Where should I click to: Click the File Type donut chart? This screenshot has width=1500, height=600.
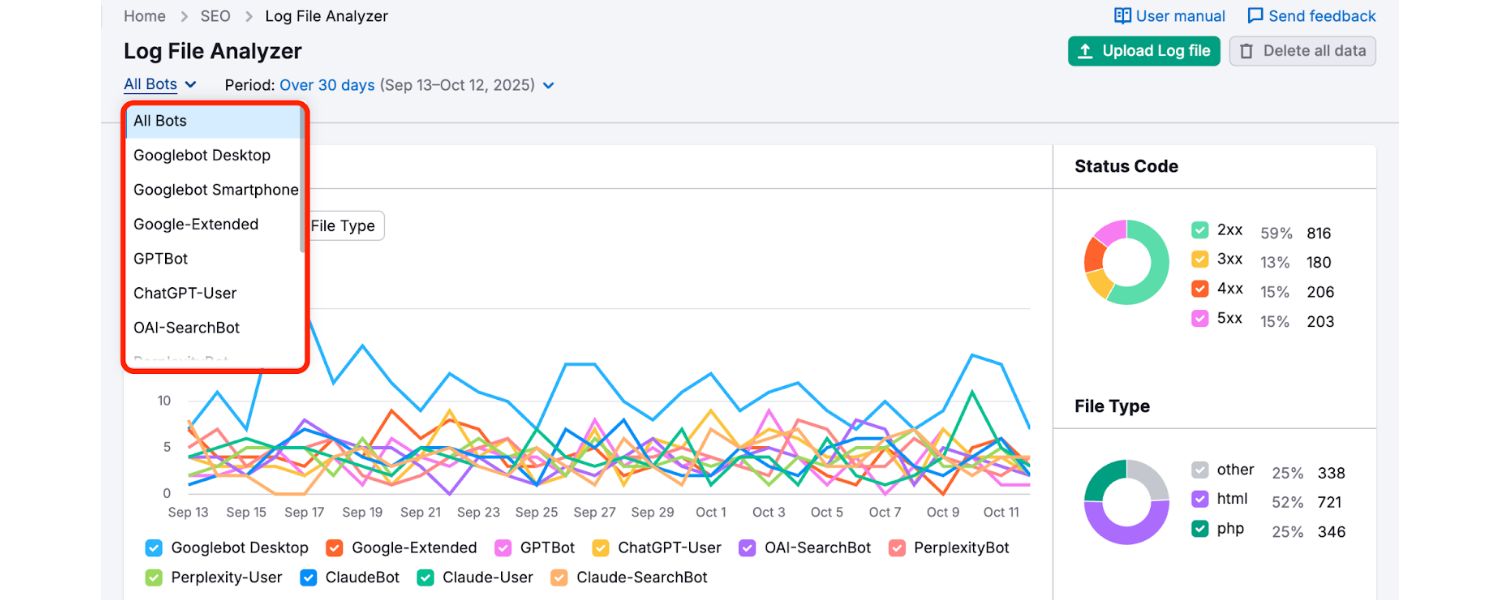[x=1127, y=501]
